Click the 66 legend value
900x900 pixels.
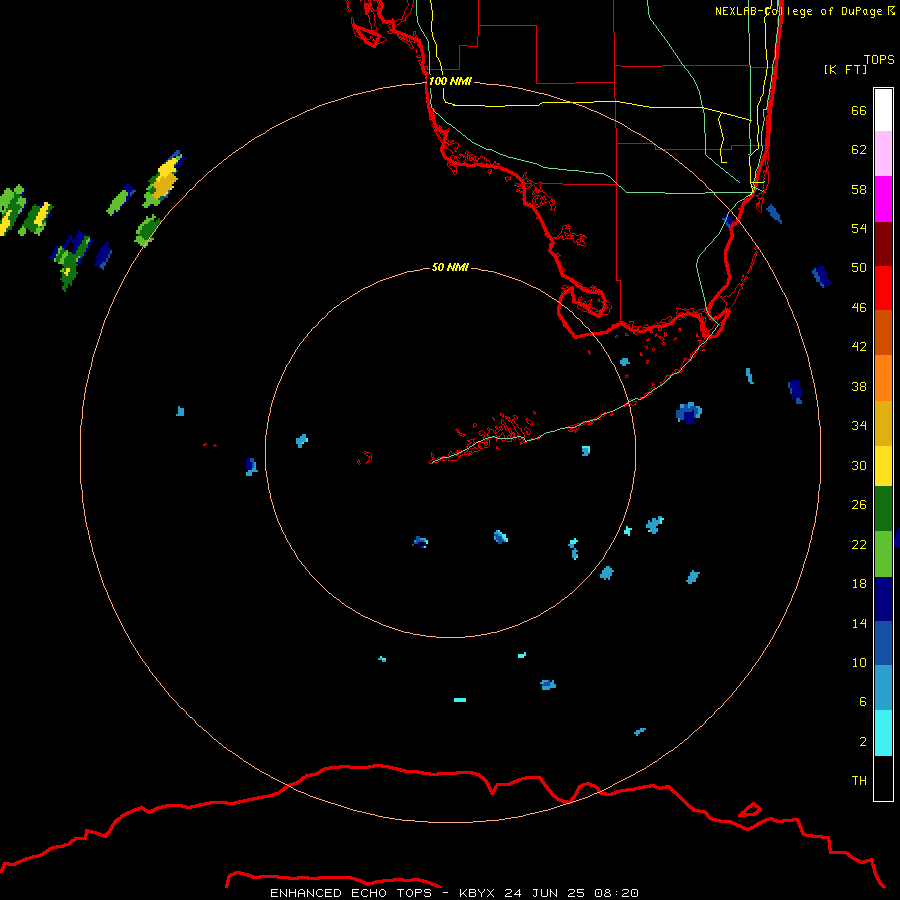pos(859,110)
